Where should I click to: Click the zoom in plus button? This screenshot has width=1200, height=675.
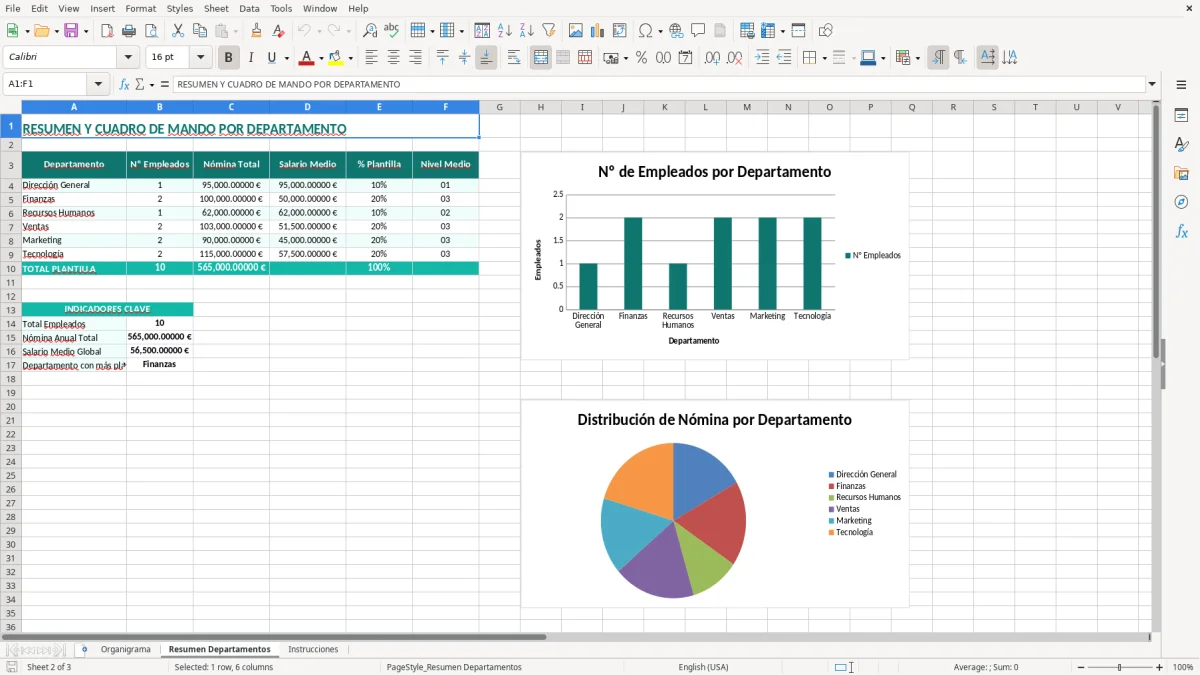[1159, 667]
